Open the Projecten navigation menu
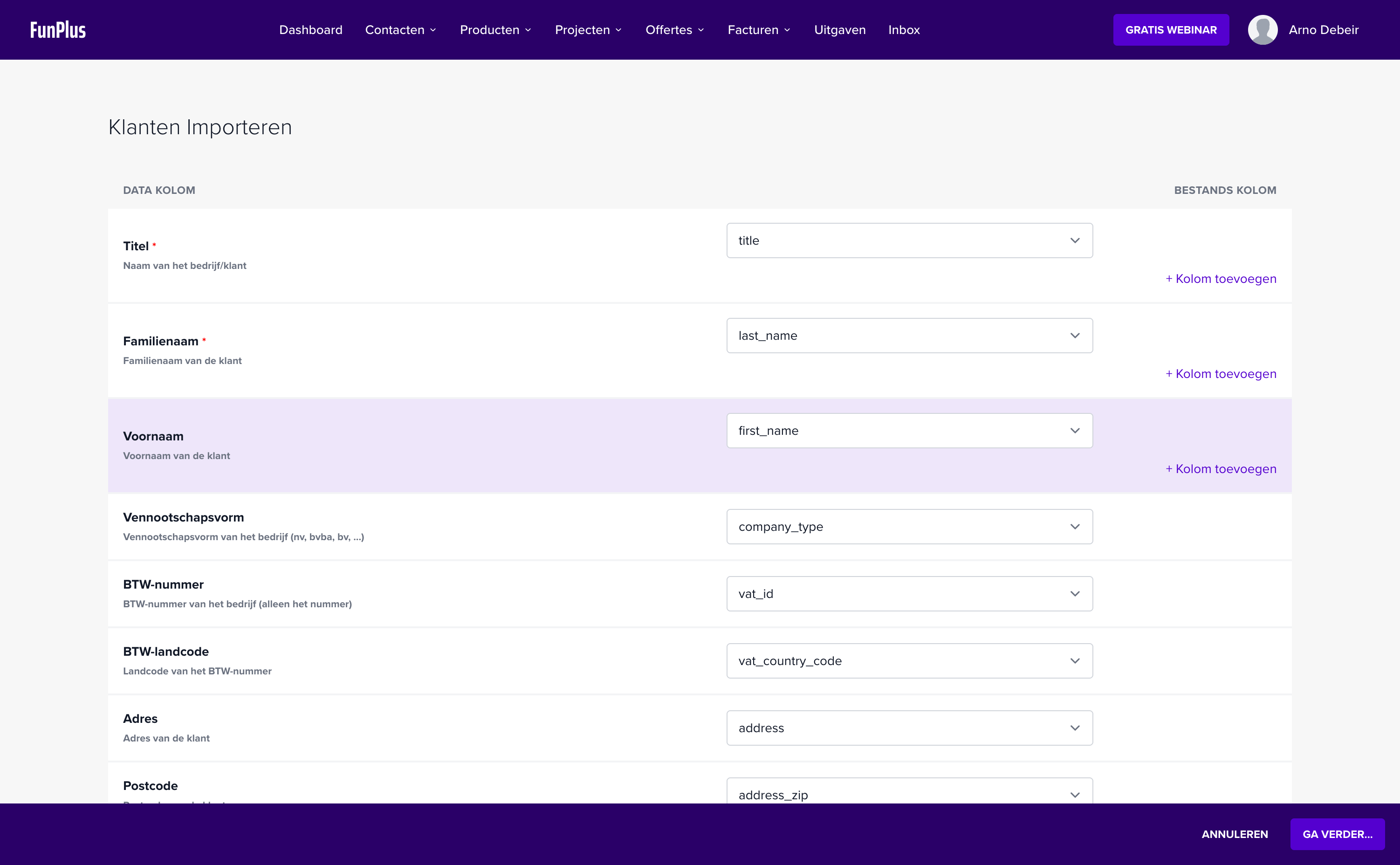 tap(588, 30)
